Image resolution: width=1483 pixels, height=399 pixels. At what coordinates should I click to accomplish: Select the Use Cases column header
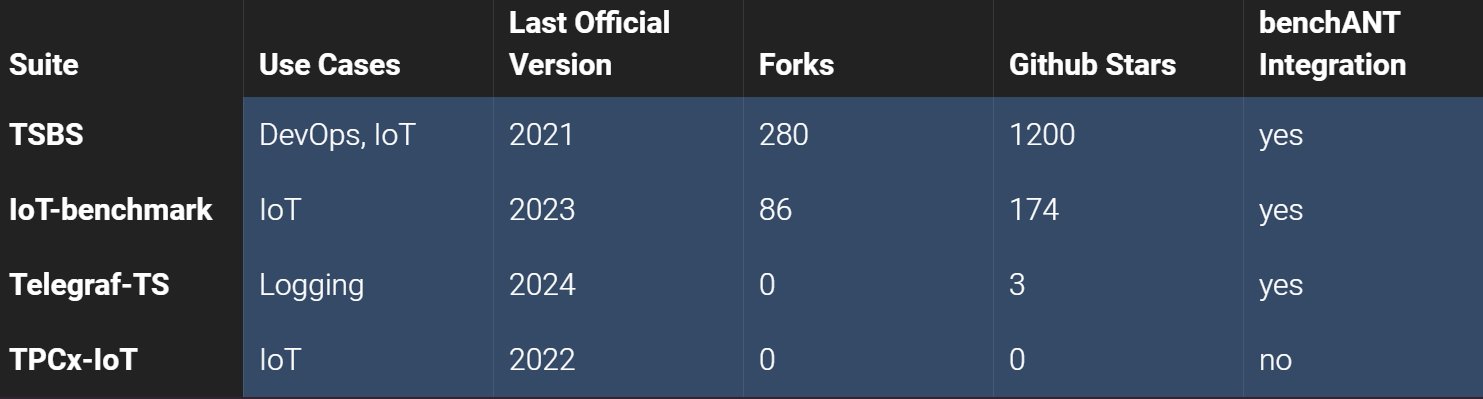click(x=329, y=65)
